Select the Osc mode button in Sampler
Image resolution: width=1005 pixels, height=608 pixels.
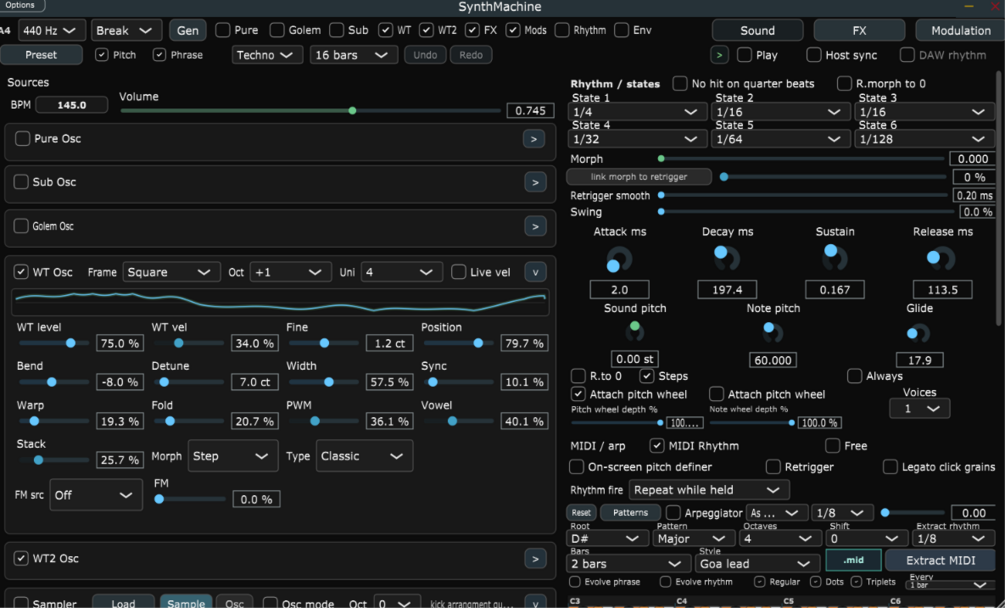(x=234, y=602)
